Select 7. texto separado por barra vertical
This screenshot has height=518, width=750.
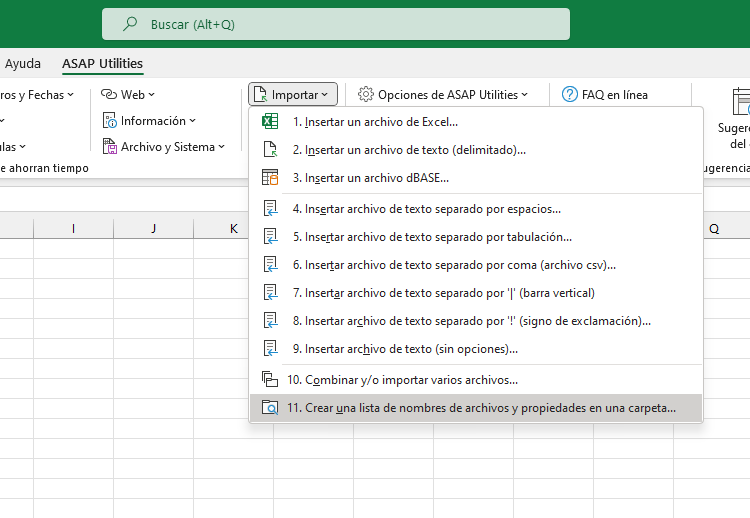pyautogui.click(x=476, y=293)
